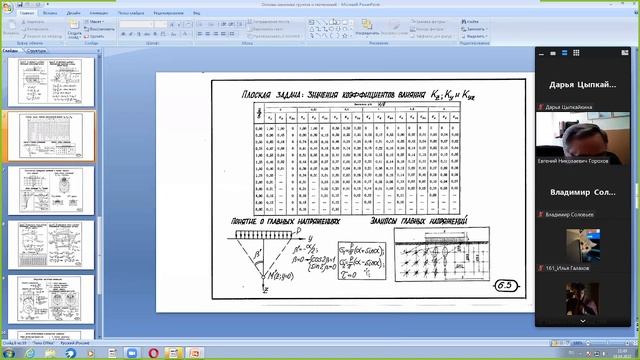Open Windows Start menu

(9, 353)
